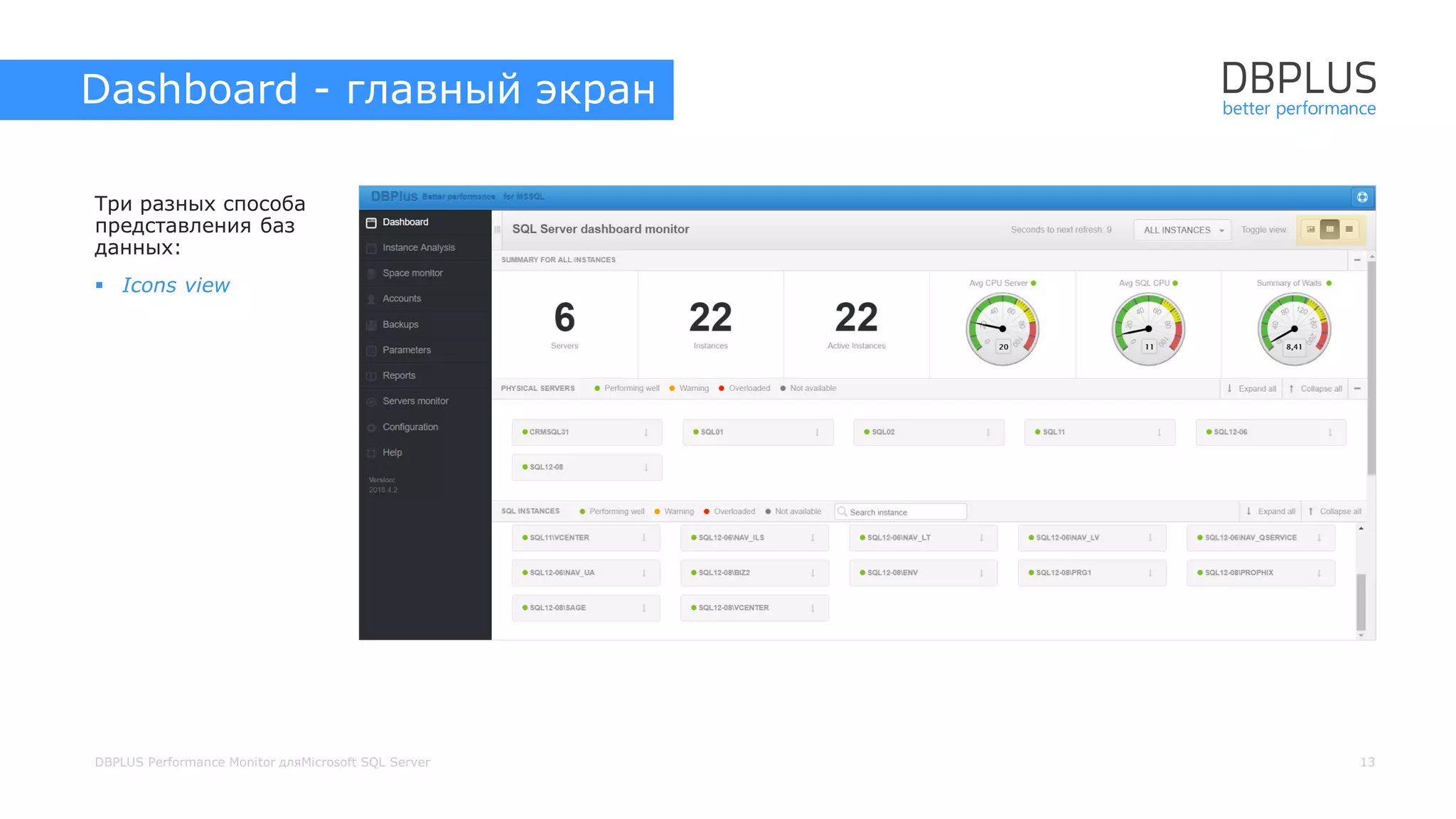Expand the SQL12-06\NAV_QSERVICE instance arrow

tap(1319, 538)
